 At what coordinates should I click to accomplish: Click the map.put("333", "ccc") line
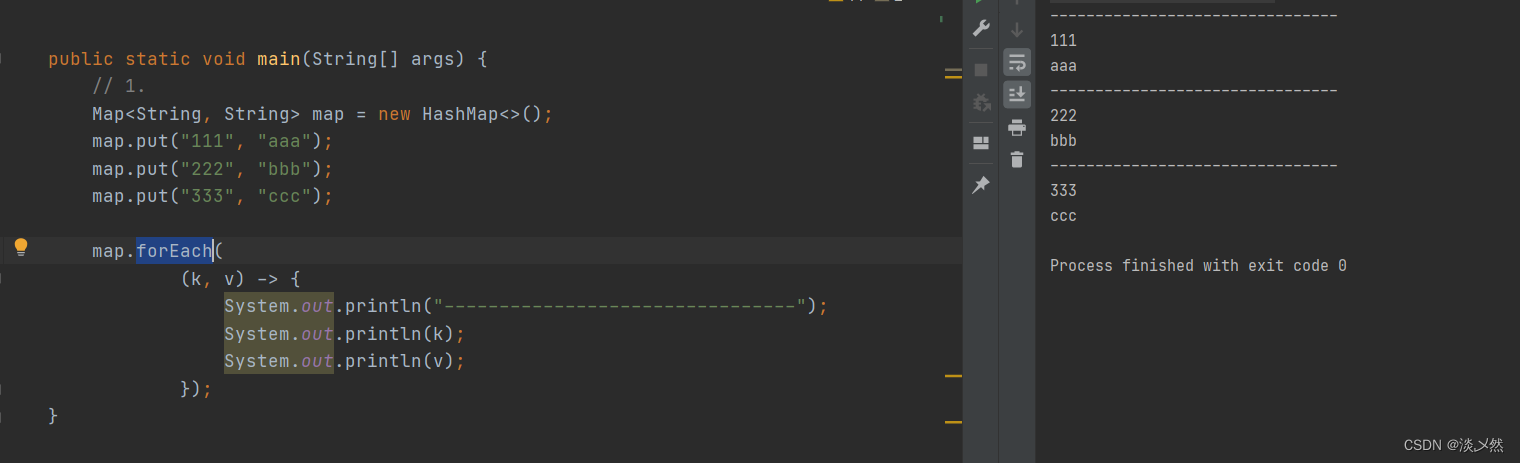click(x=212, y=196)
